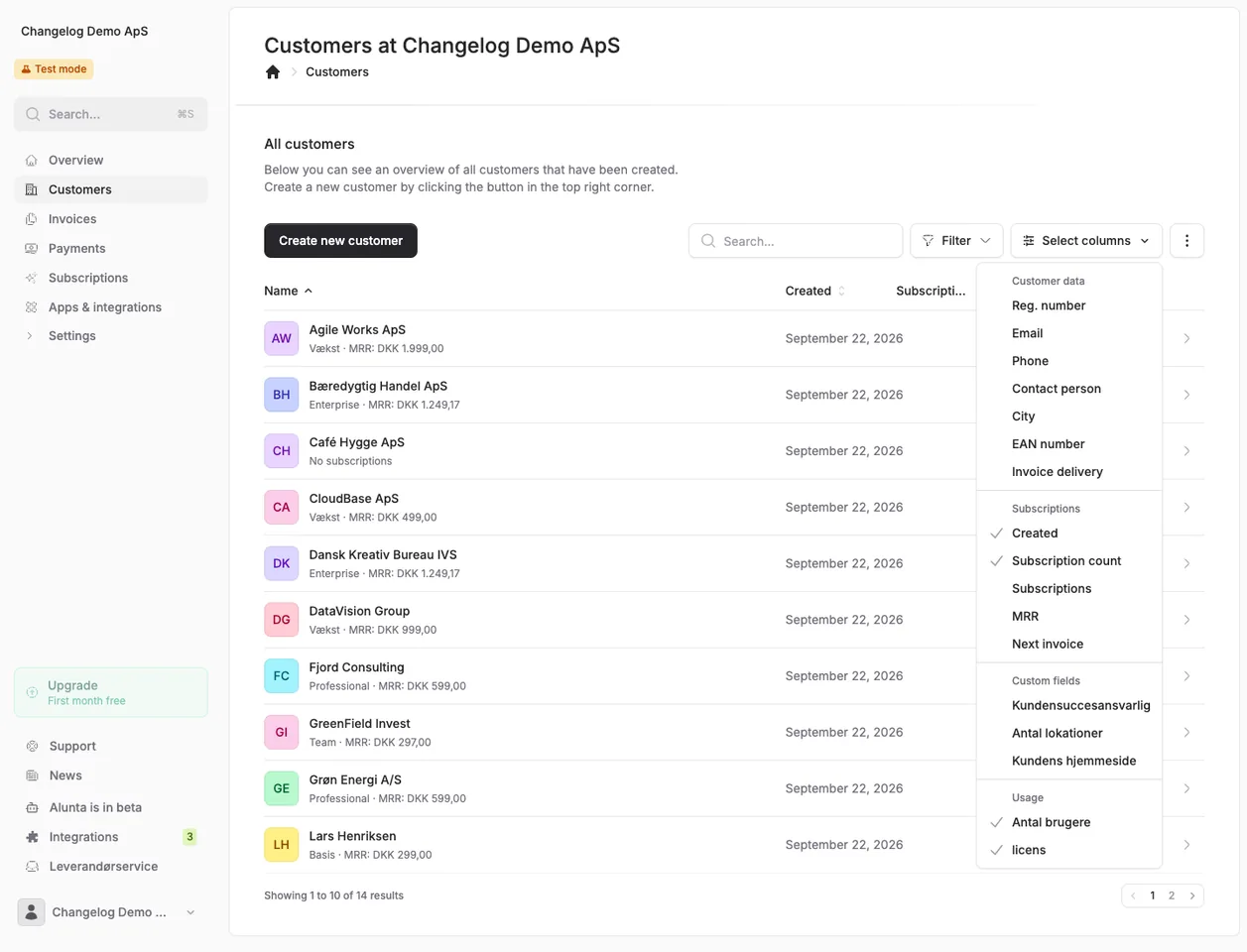
Task: Select the Subscriptions column option in dropdown
Action: tap(1068, 589)
